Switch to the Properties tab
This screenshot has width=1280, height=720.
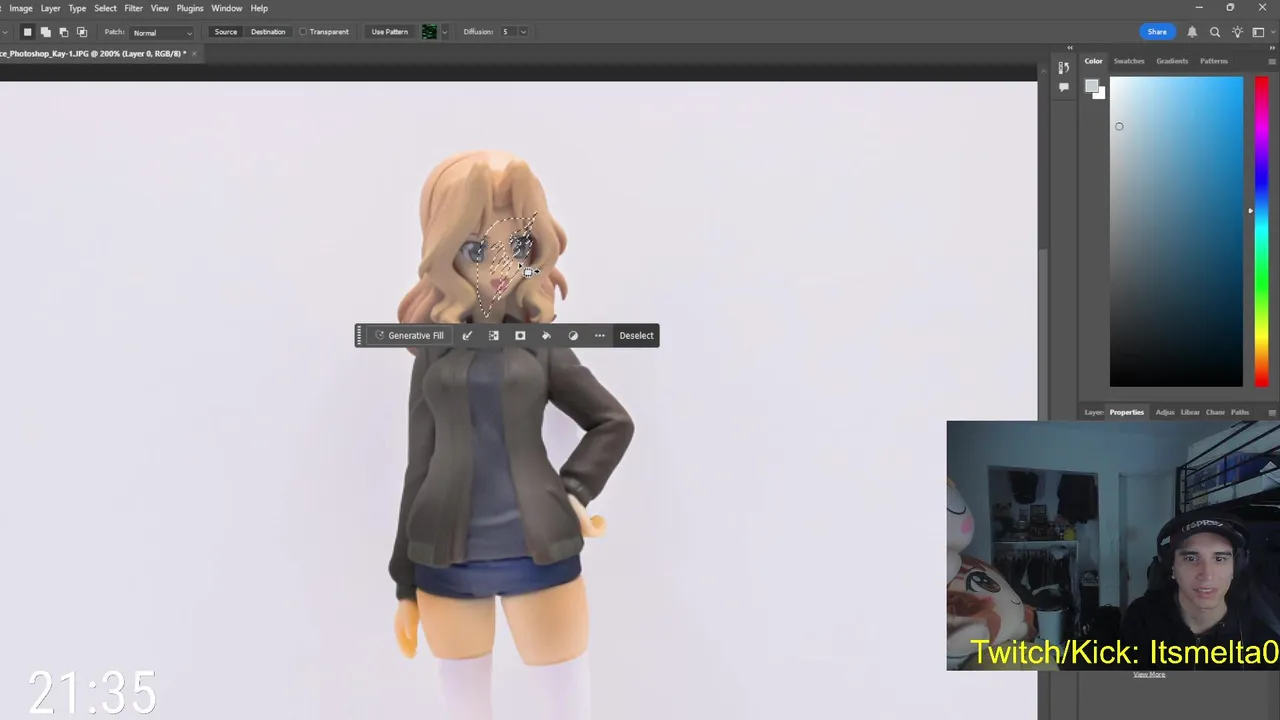pyautogui.click(x=1126, y=412)
